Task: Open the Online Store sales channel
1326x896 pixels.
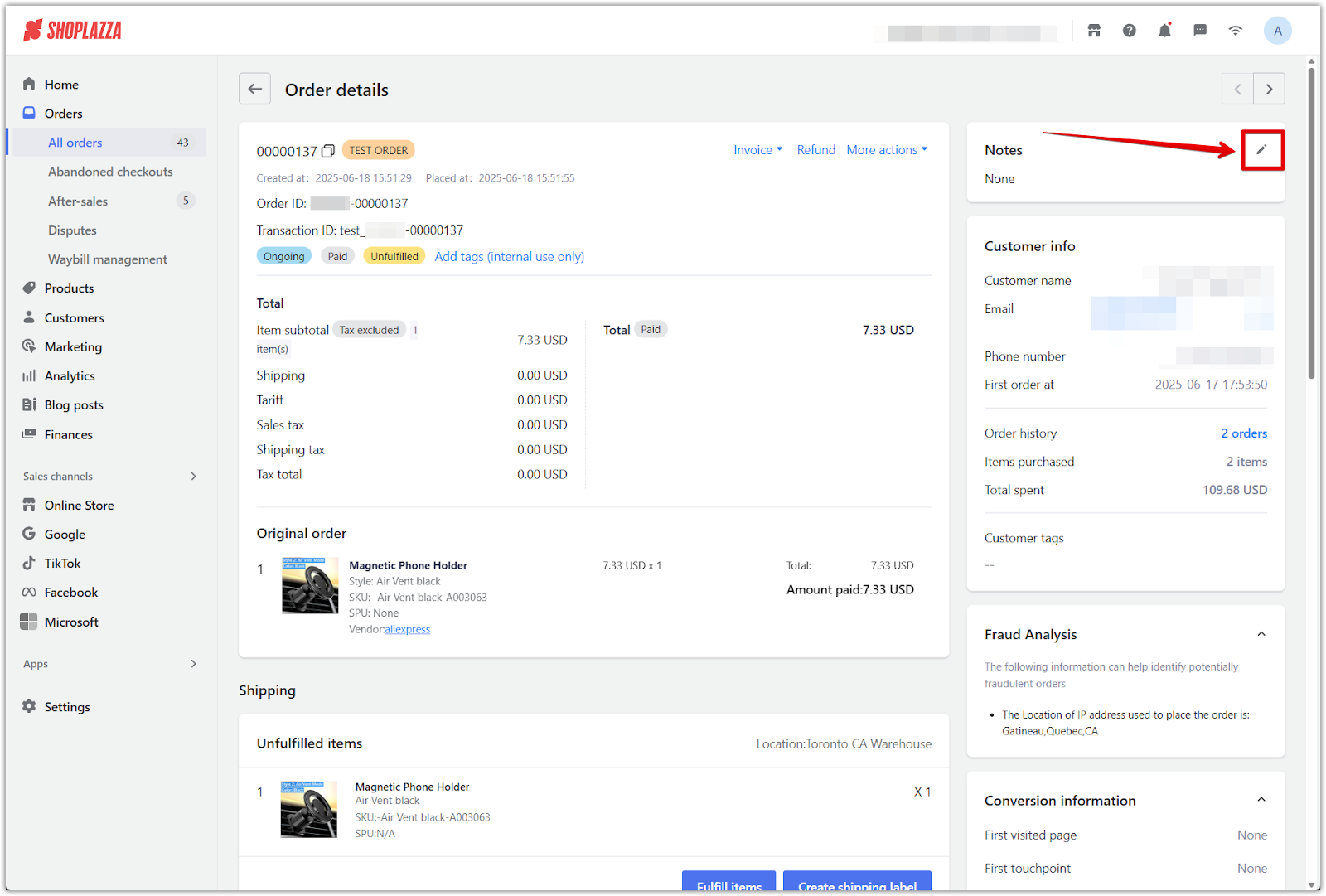Action: click(x=79, y=506)
